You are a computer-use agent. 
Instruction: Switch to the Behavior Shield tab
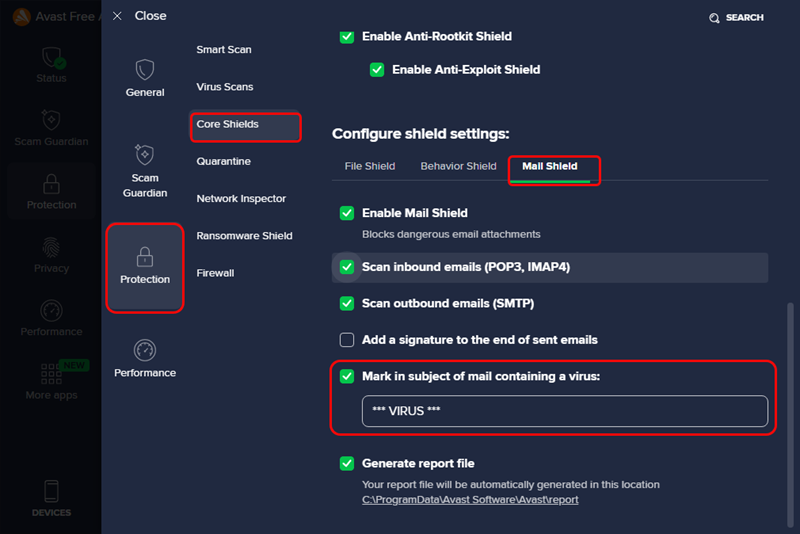point(458,166)
